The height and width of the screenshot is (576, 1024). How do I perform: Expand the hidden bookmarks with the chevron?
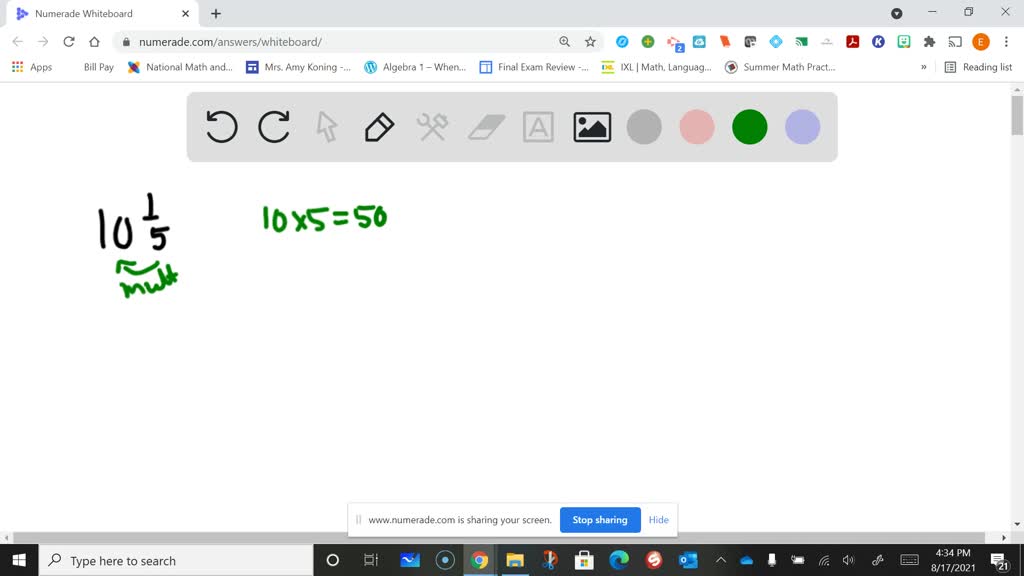[x=922, y=67]
